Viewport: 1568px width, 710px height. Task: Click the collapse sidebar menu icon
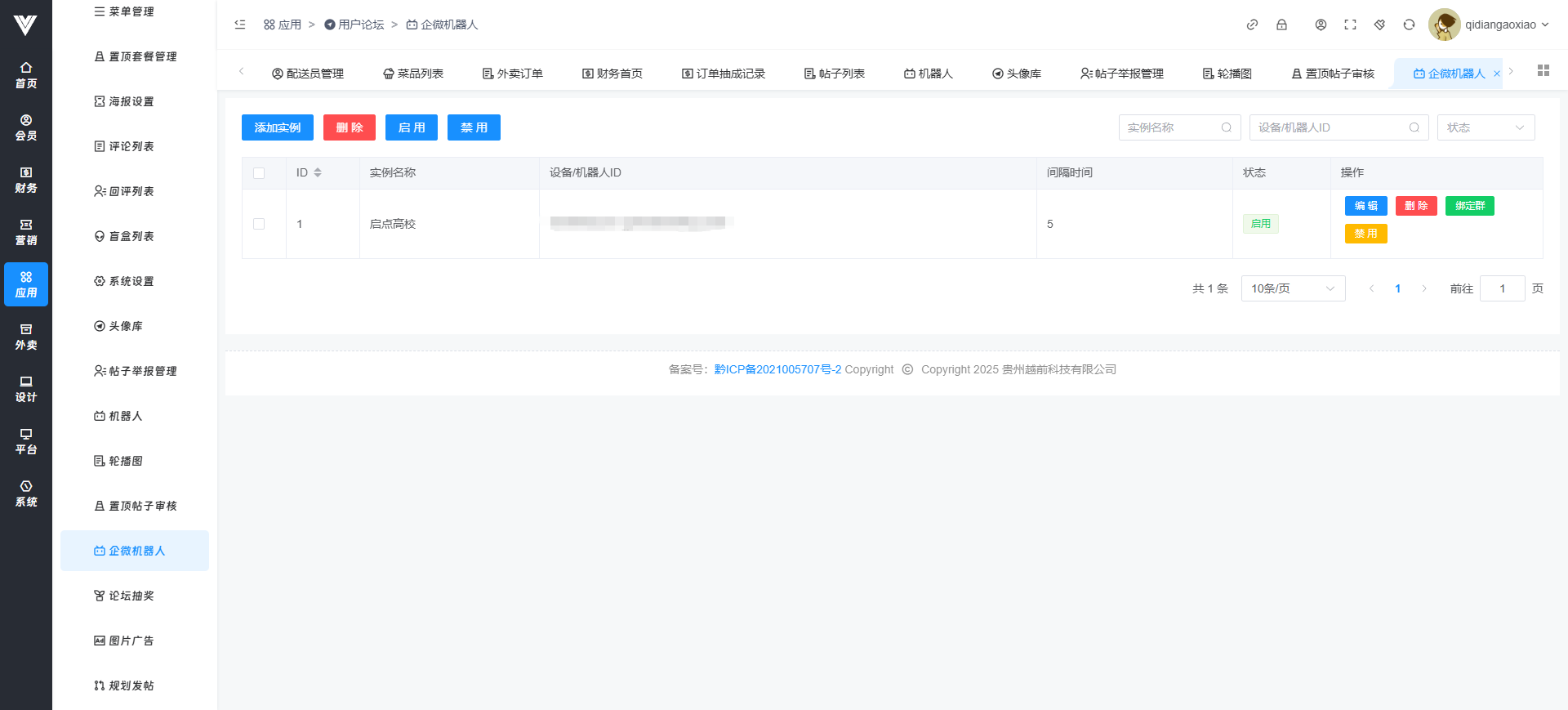coord(240,25)
